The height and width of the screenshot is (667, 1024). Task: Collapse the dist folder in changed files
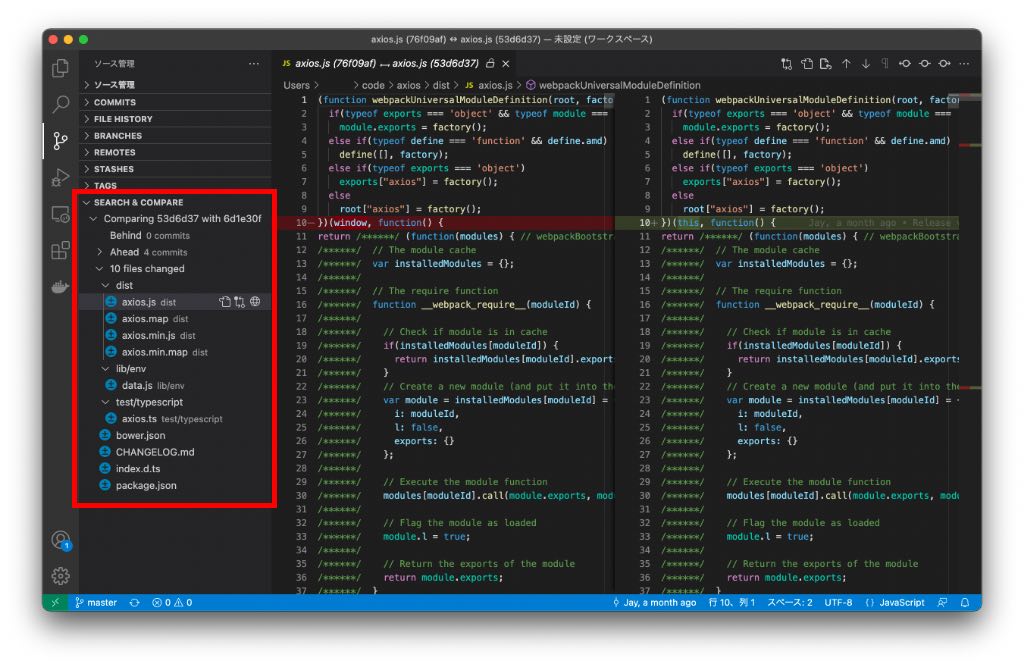click(107, 285)
